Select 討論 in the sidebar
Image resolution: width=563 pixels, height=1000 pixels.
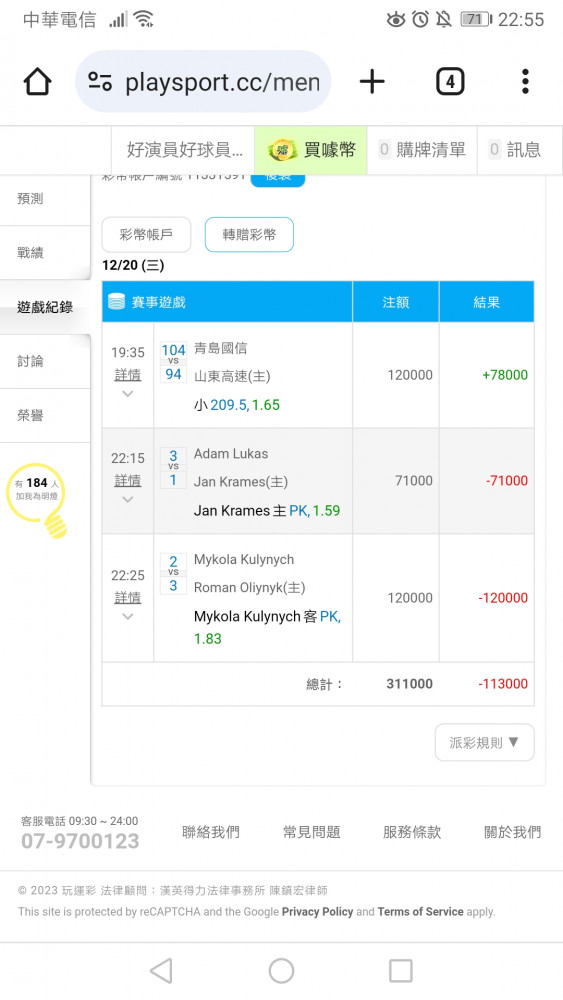point(45,361)
